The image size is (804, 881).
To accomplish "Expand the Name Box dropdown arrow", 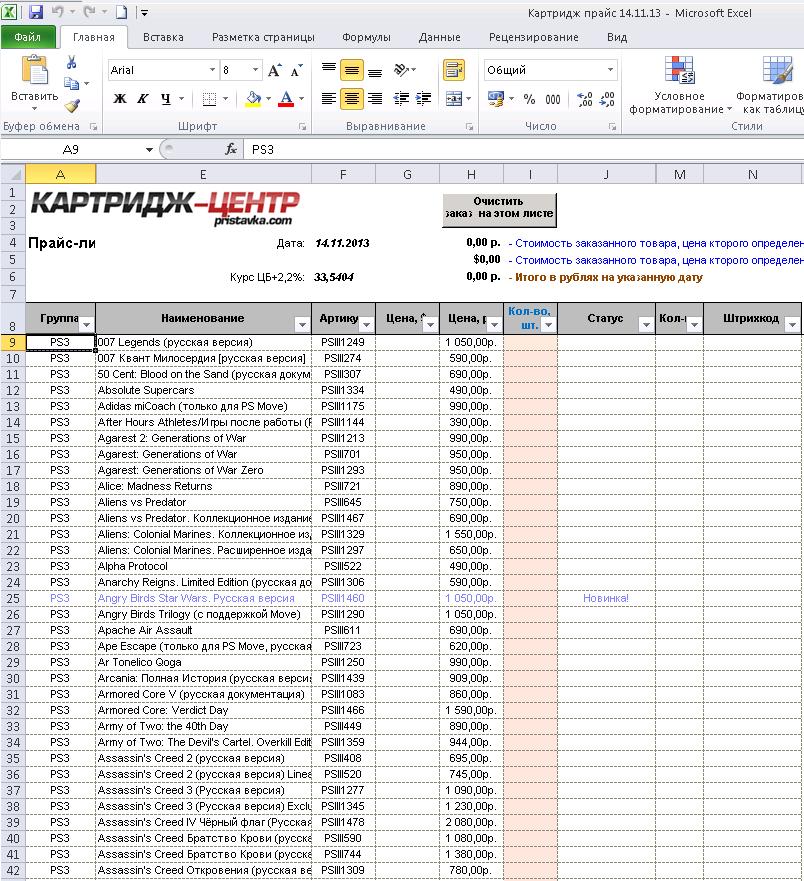I will tap(149, 149).
